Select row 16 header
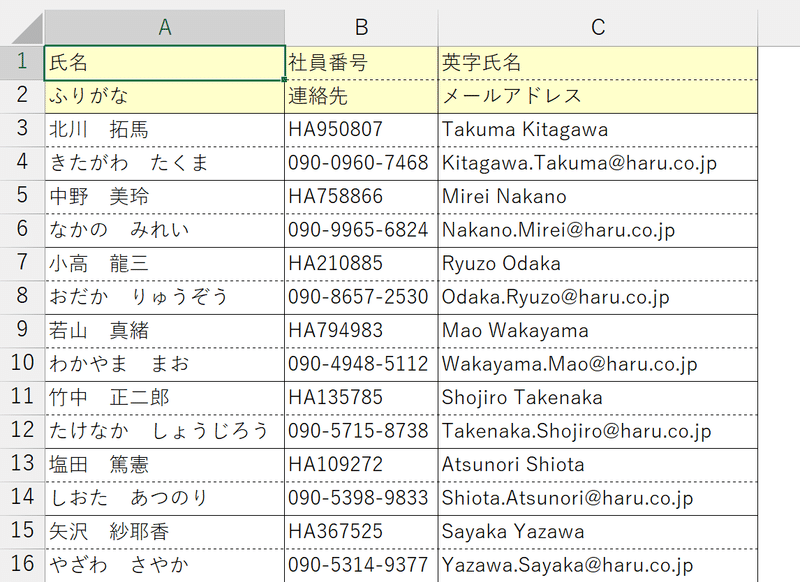The height and width of the screenshot is (582, 800). pos(22,565)
